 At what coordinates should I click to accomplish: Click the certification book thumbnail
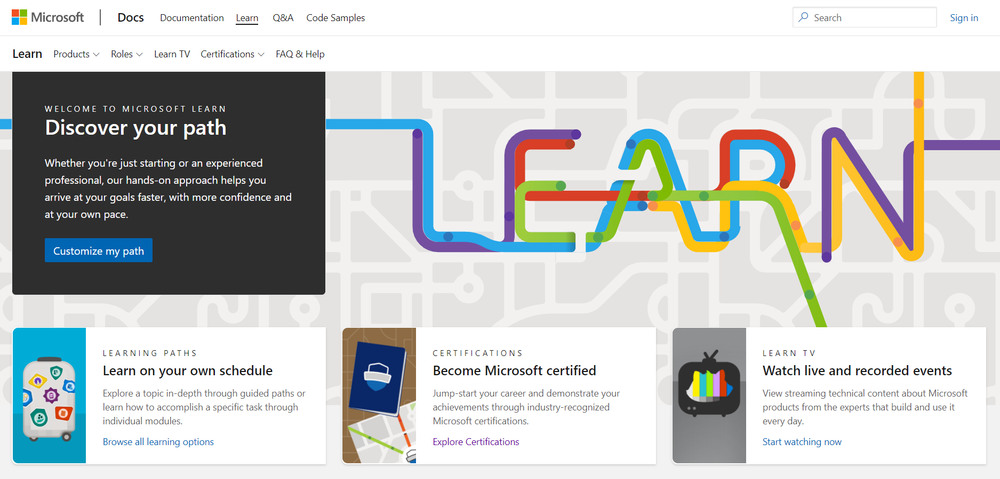point(379,395)
